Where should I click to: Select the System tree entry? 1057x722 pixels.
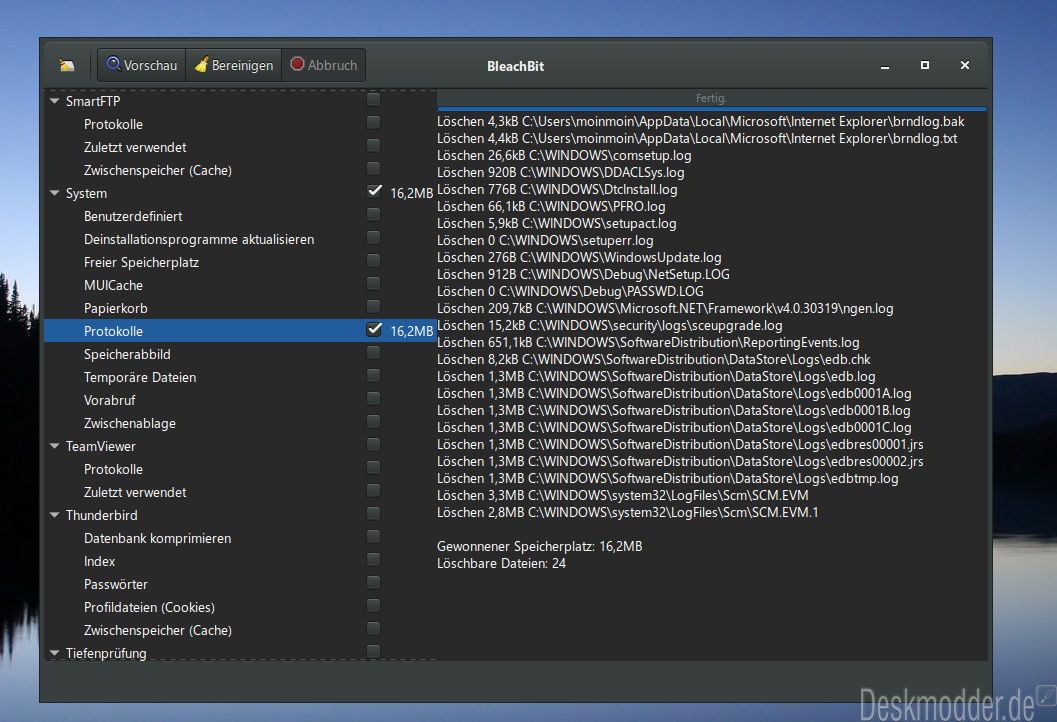pos(86,193)
